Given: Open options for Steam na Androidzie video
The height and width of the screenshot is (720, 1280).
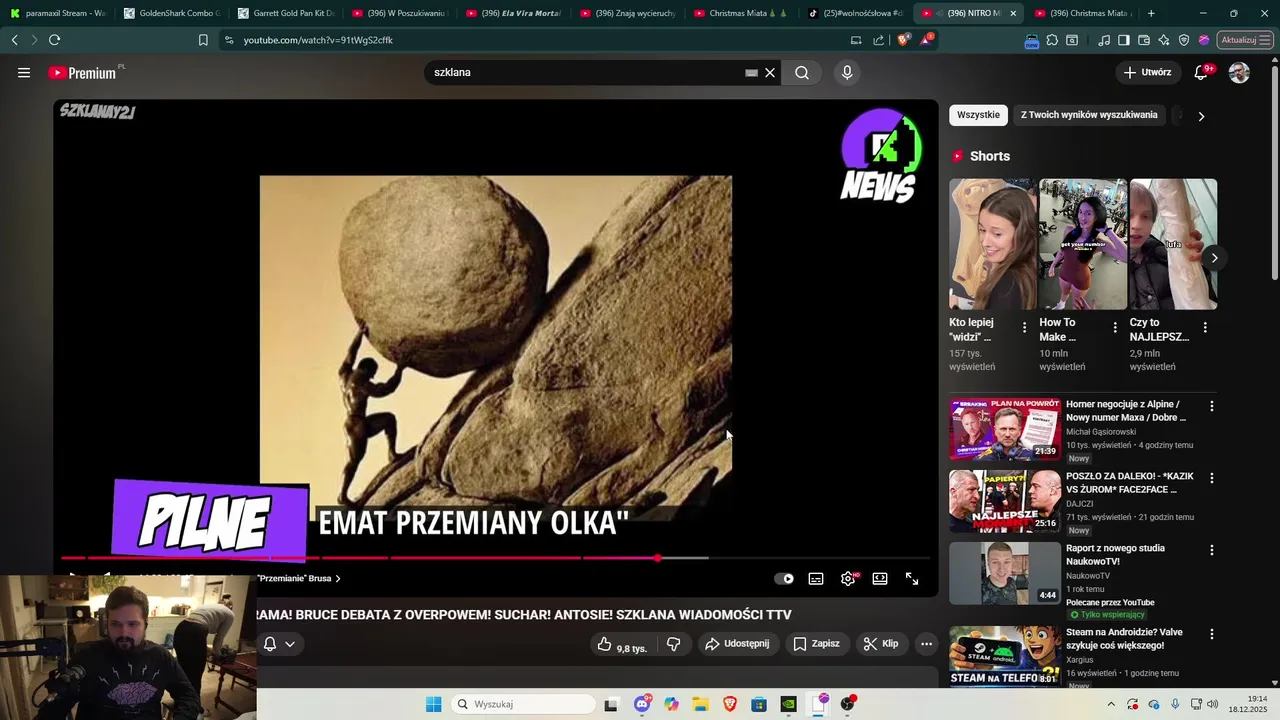Looking at the screenshot, I should (x=1212, y=634).
